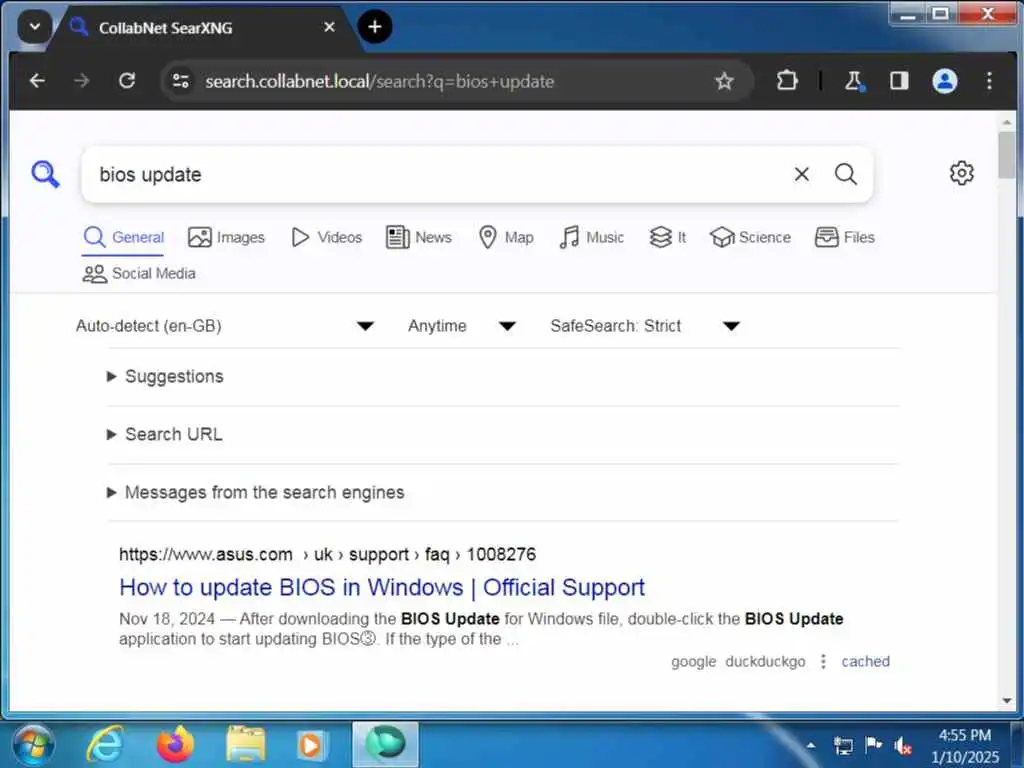Open the Anytime time range dropdown
Screen dimensions: 1024x768
point(462,326)
